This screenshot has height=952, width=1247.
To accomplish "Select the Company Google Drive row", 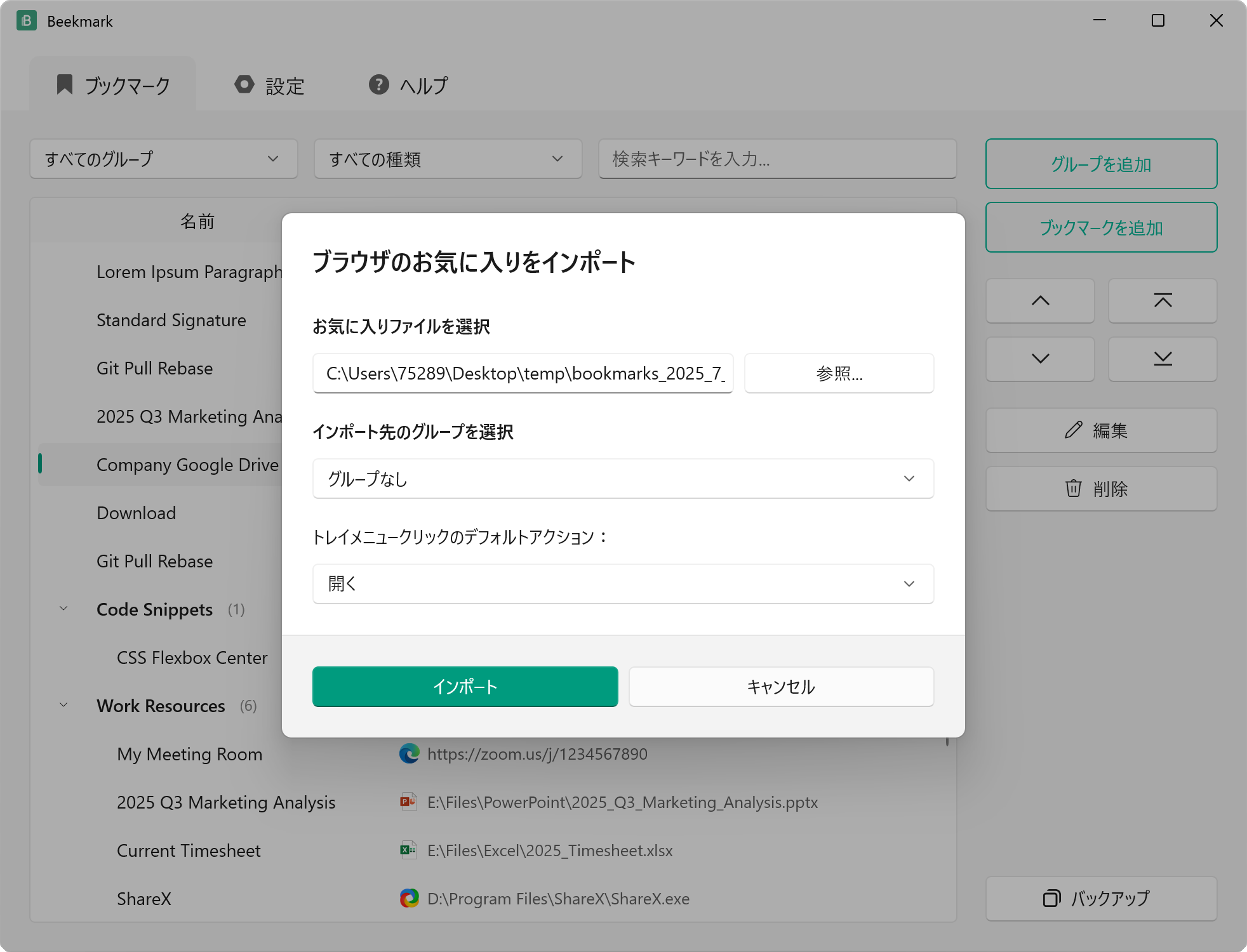I will pos(160,465).
